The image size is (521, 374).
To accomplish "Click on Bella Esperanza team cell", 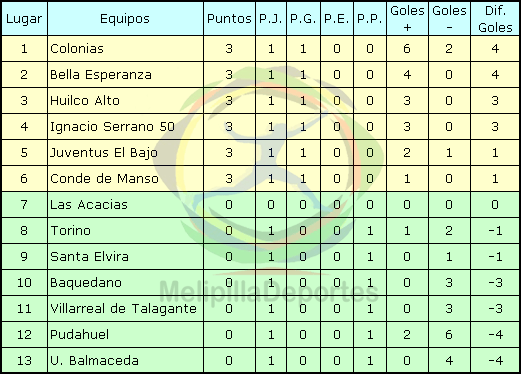I will [x=125, y=75].
